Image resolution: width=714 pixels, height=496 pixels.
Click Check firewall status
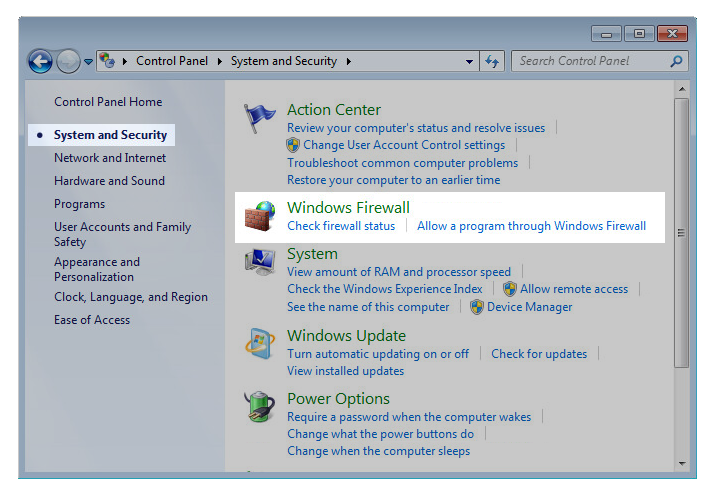pos(341,226)
